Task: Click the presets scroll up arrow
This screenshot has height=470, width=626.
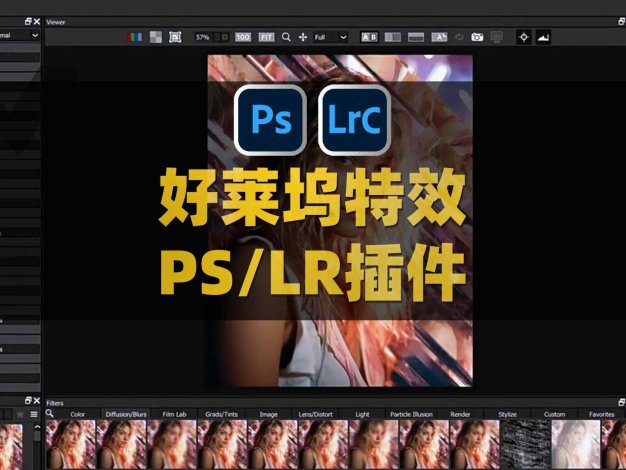Action: (37, 427)
